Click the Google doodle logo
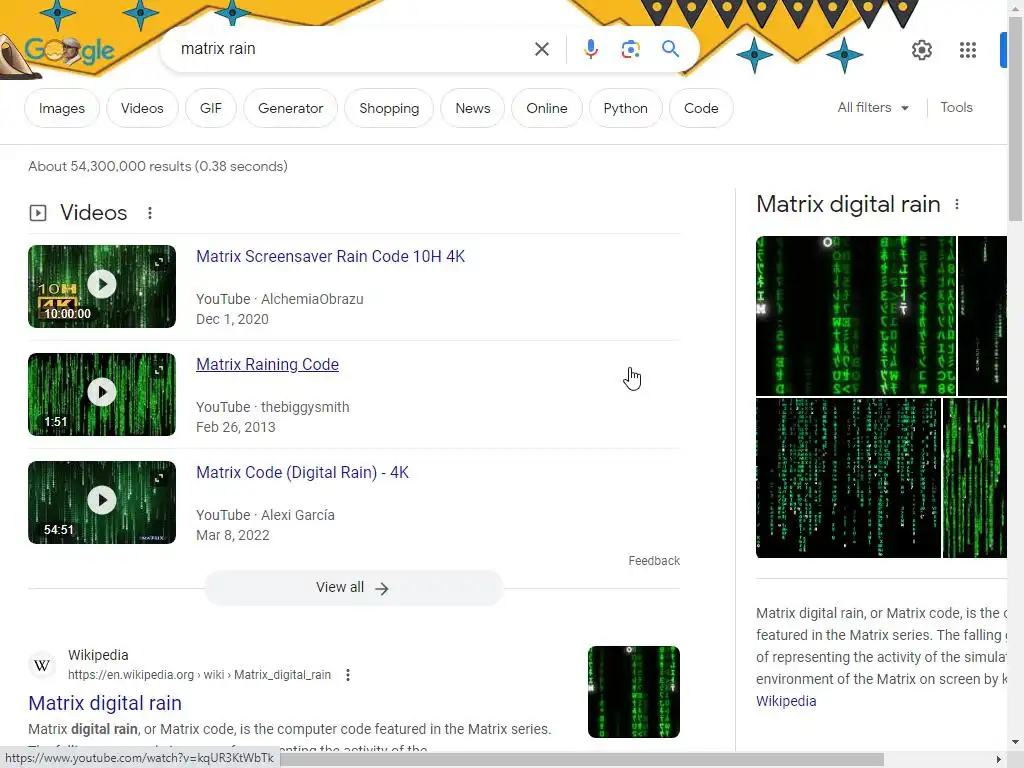 click(69, 50)
